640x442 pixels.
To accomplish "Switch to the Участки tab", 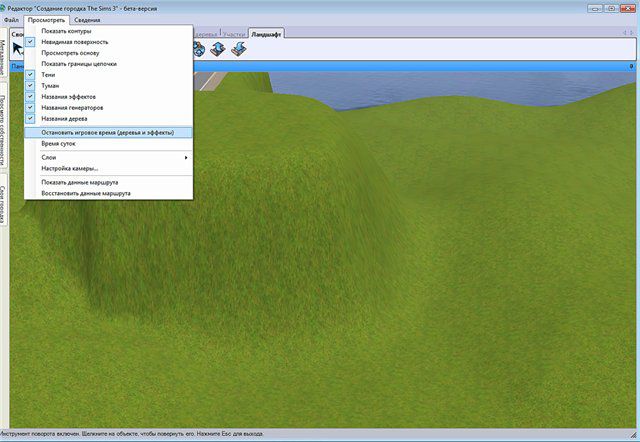I will pyautogui.click(x=235, y=33).
